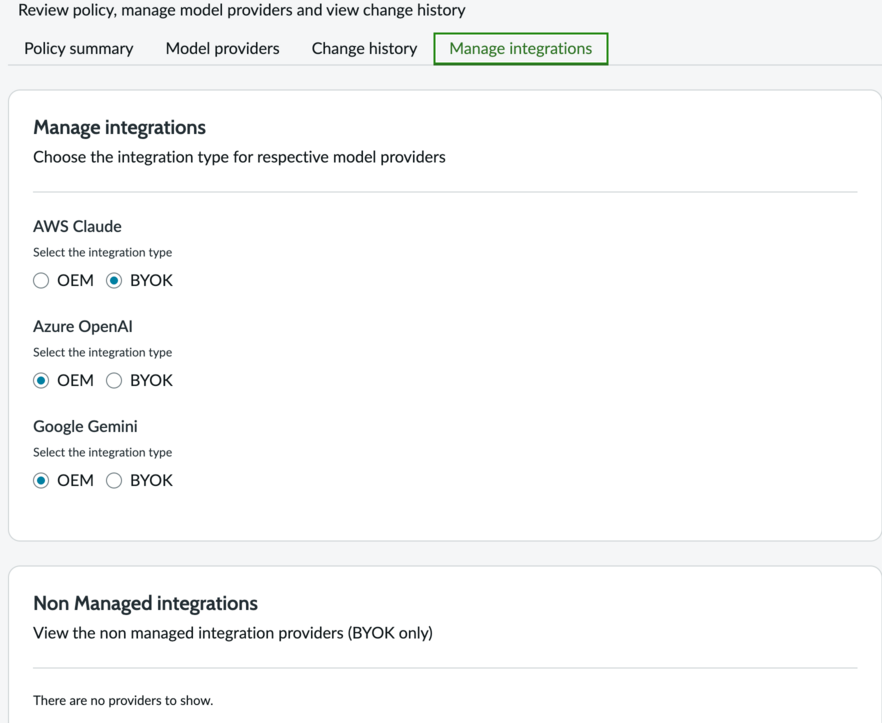Open the Policy summary tab
Viewport: 882px width, 723px height.
coord(79,48)
